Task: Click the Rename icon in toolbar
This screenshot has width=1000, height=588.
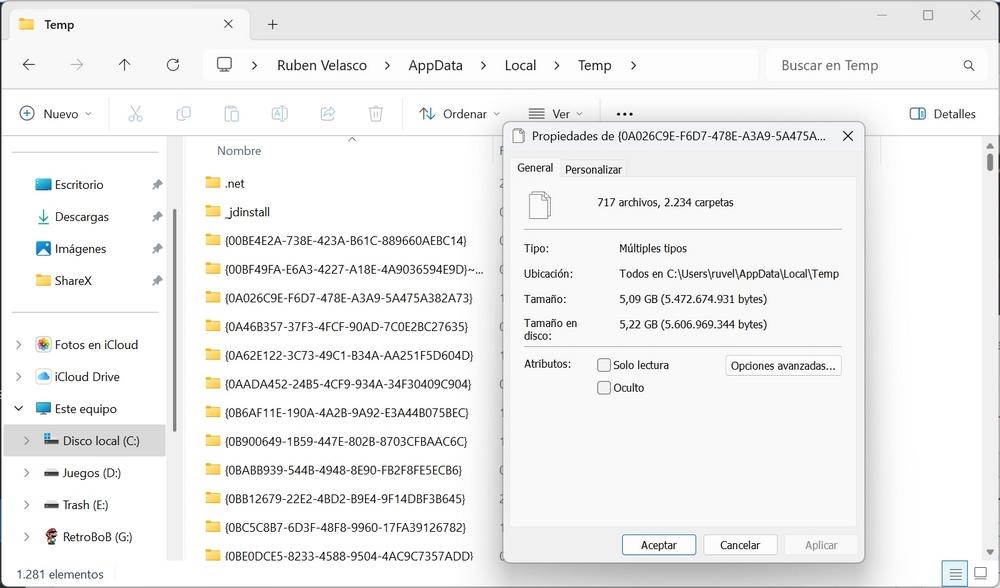Action: point(279,114)
